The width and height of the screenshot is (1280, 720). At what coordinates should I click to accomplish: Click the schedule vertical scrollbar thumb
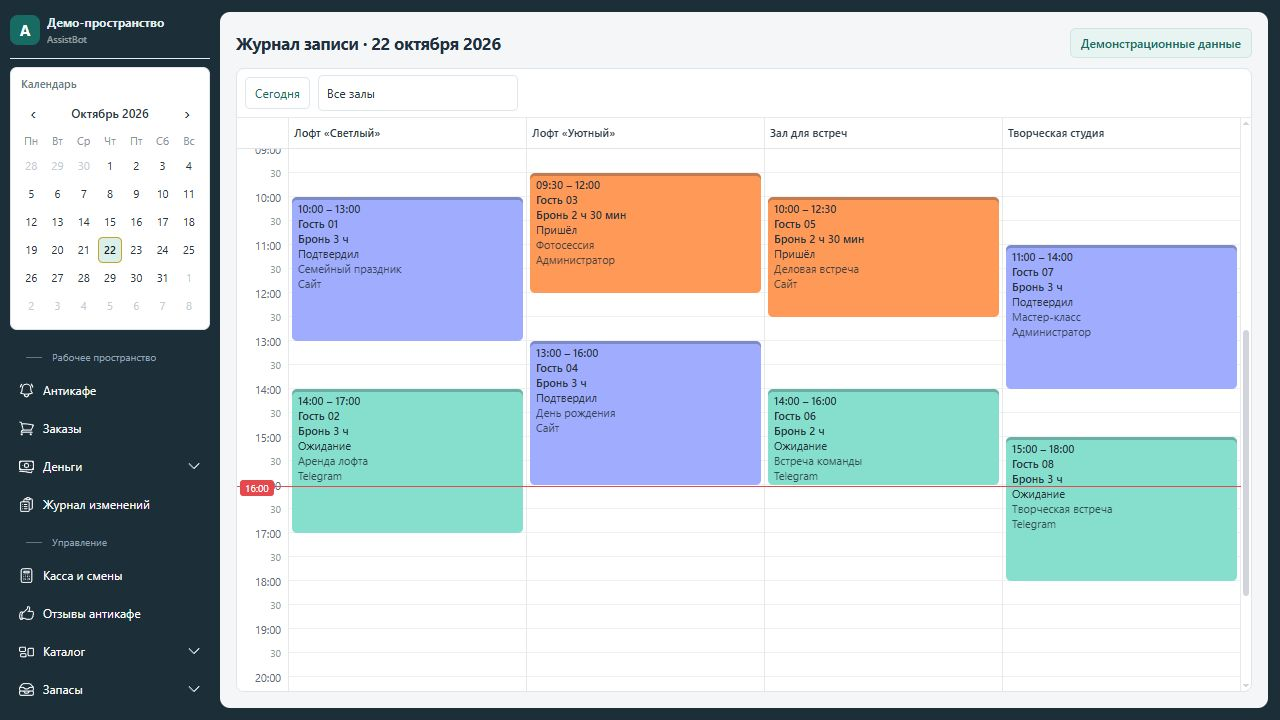point(1246,463)
